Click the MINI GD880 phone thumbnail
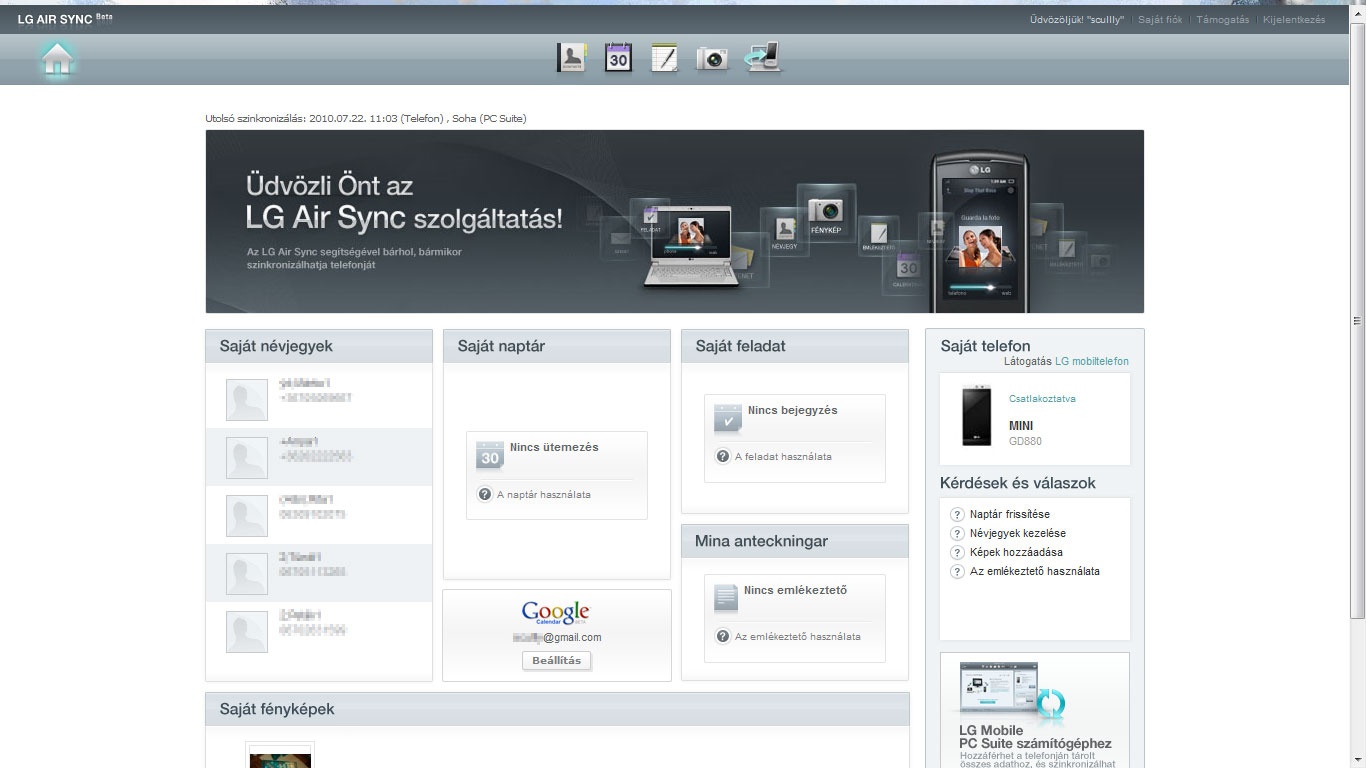The height and width of the screenshot is (768, 1366). pos(977,415)
